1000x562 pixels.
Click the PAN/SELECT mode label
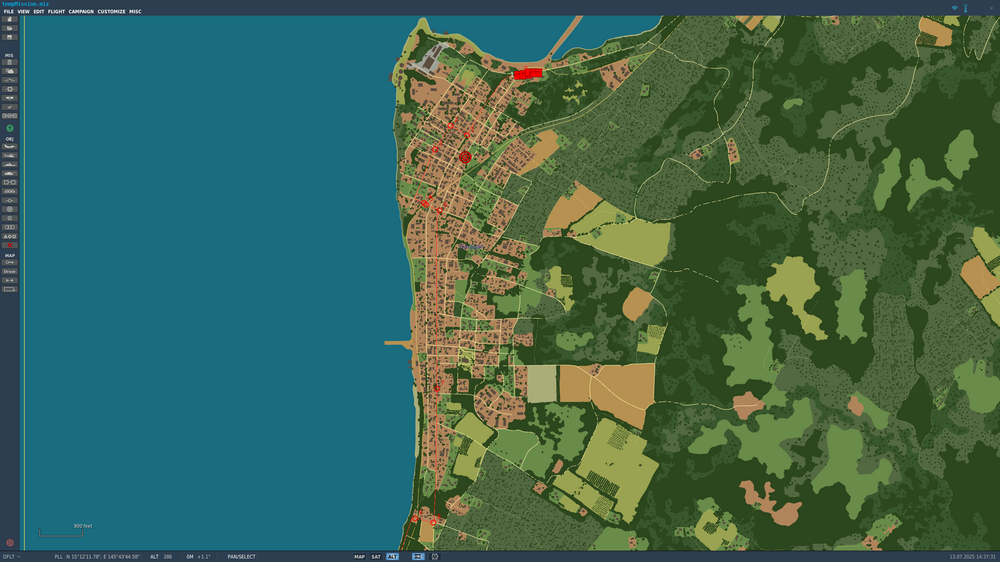pos(241,557)
